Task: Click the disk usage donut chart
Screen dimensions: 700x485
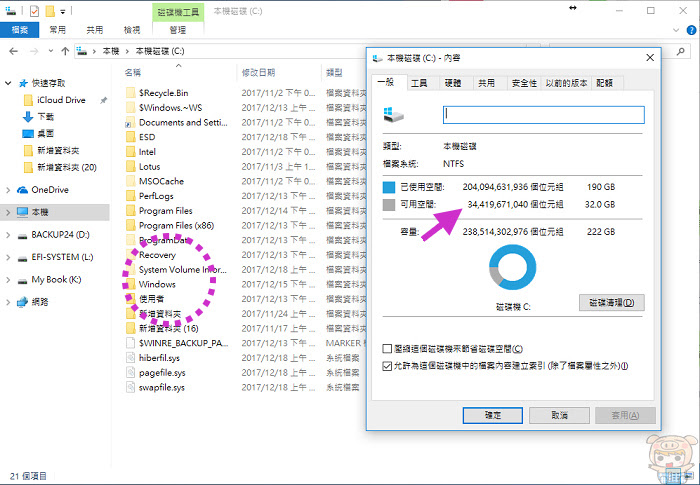Action: click(512, 268)
